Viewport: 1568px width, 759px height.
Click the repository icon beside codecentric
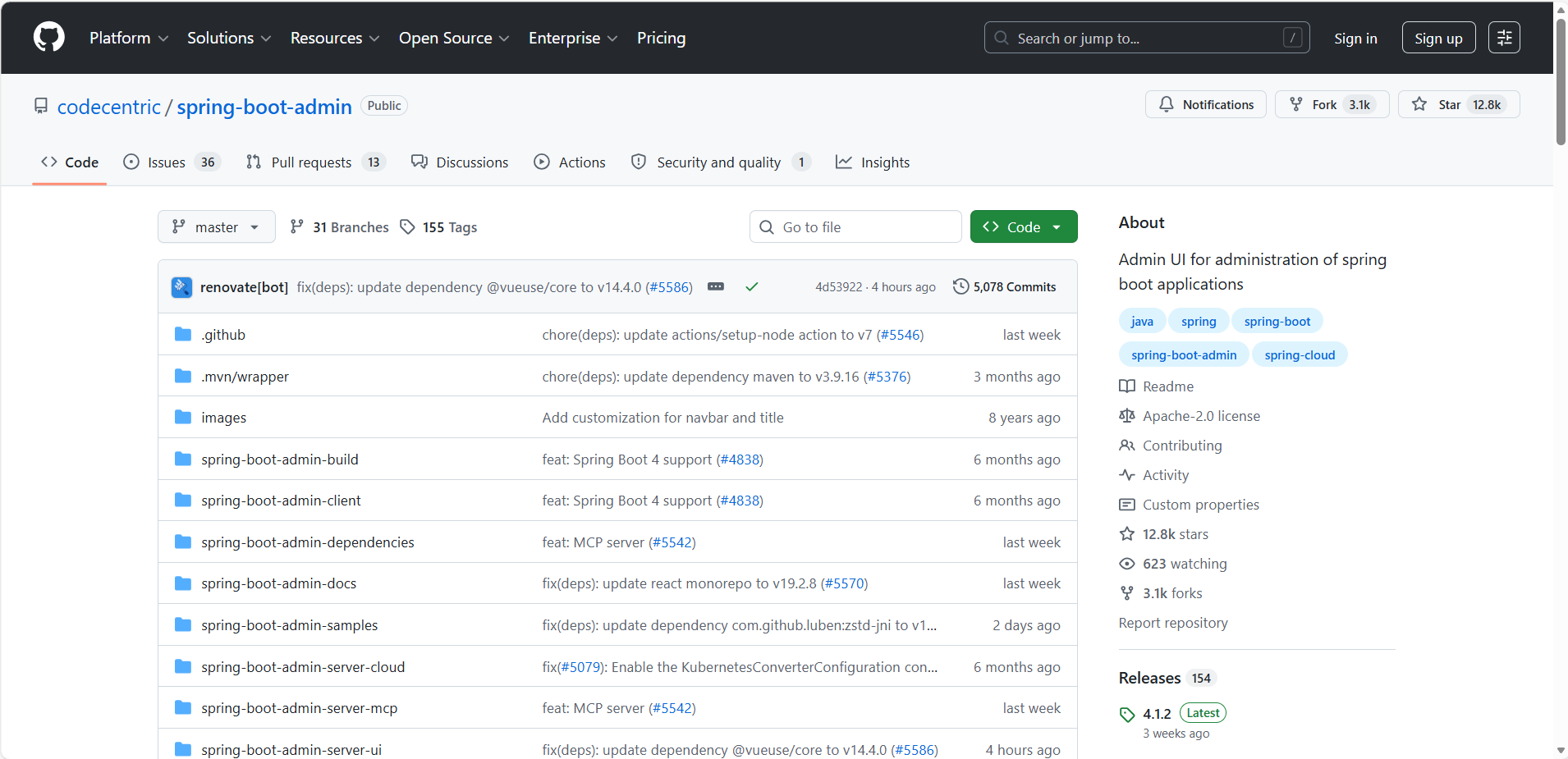tap(41, 106)
